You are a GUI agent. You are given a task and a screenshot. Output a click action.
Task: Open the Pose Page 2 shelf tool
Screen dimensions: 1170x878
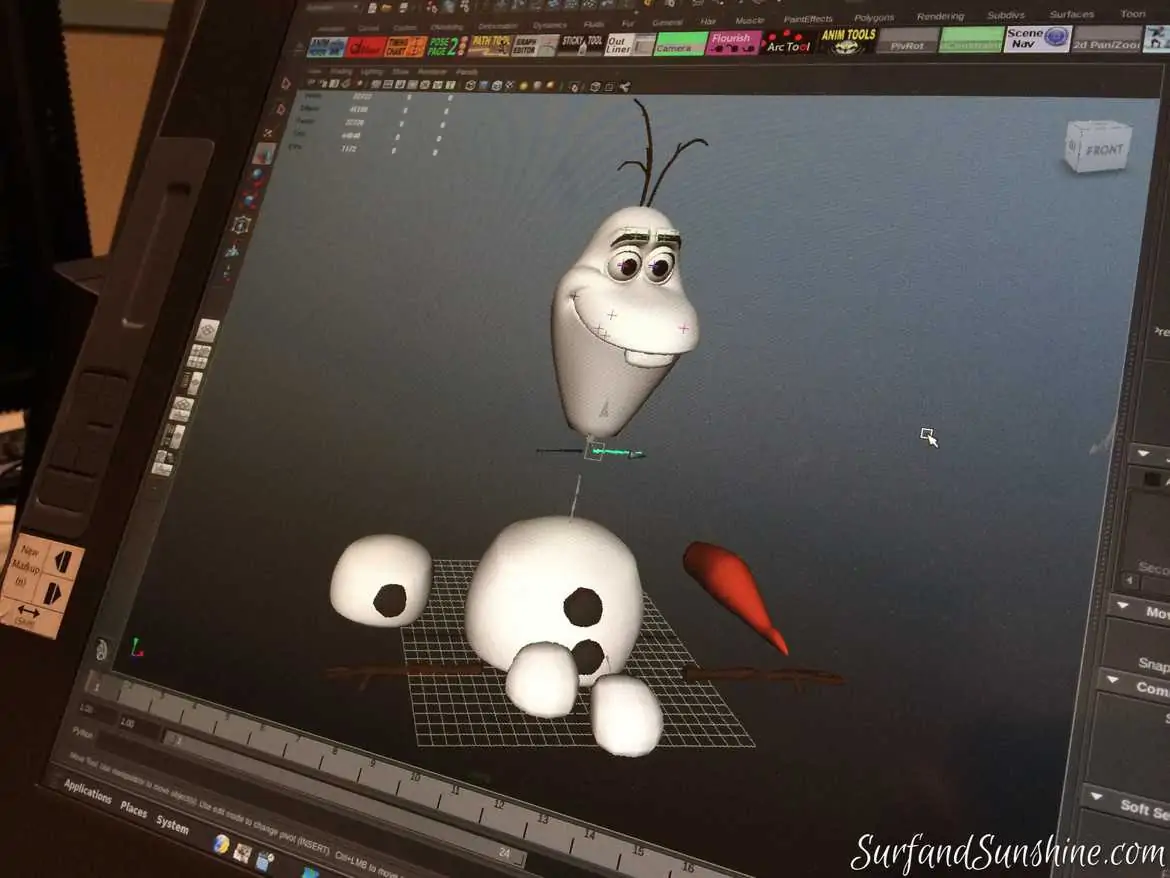[447, 47]
